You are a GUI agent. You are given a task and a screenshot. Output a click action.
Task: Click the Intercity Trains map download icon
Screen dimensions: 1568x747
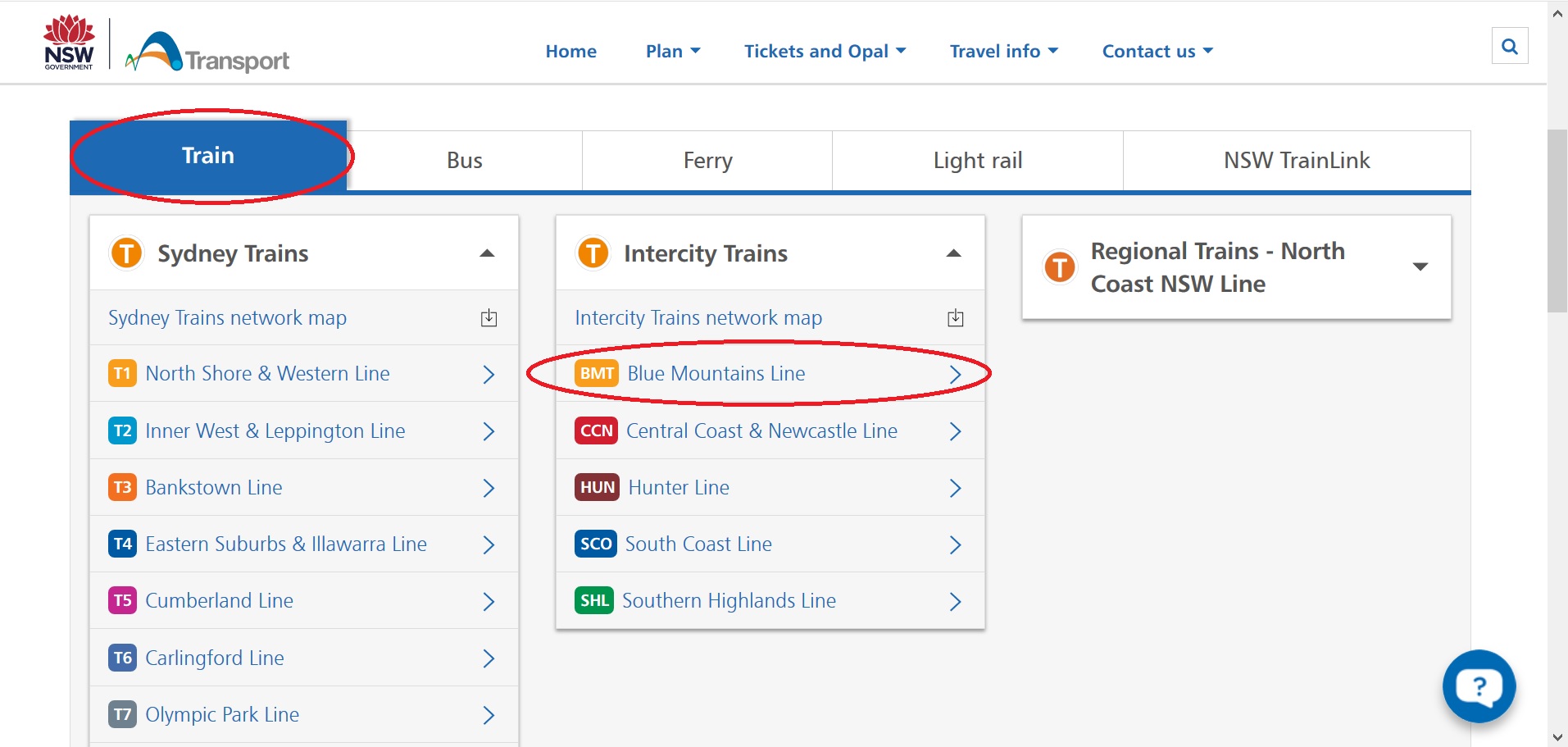click(955, 318)
